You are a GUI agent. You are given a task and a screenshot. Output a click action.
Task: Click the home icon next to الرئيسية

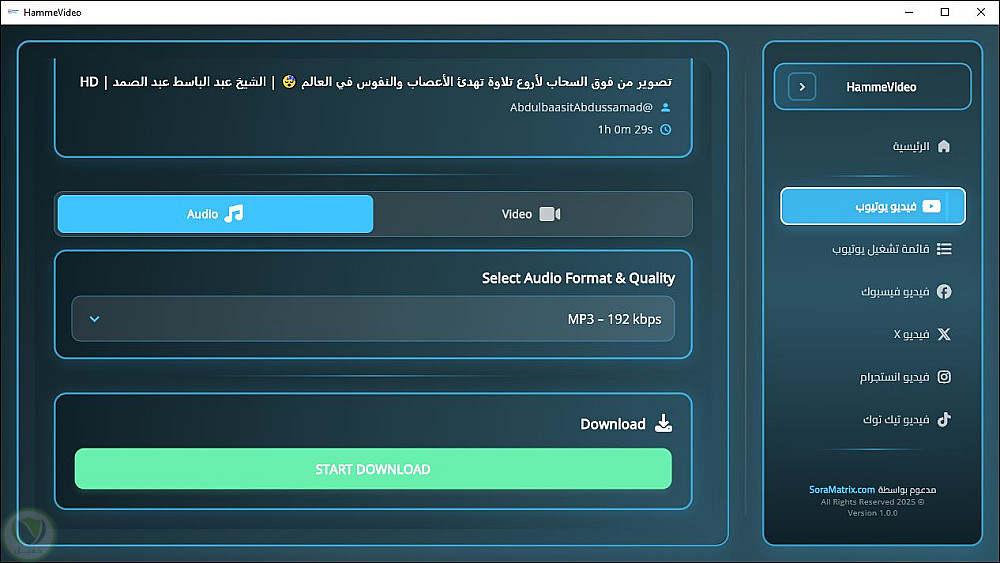pyautogui.click(x=944, y=146)
